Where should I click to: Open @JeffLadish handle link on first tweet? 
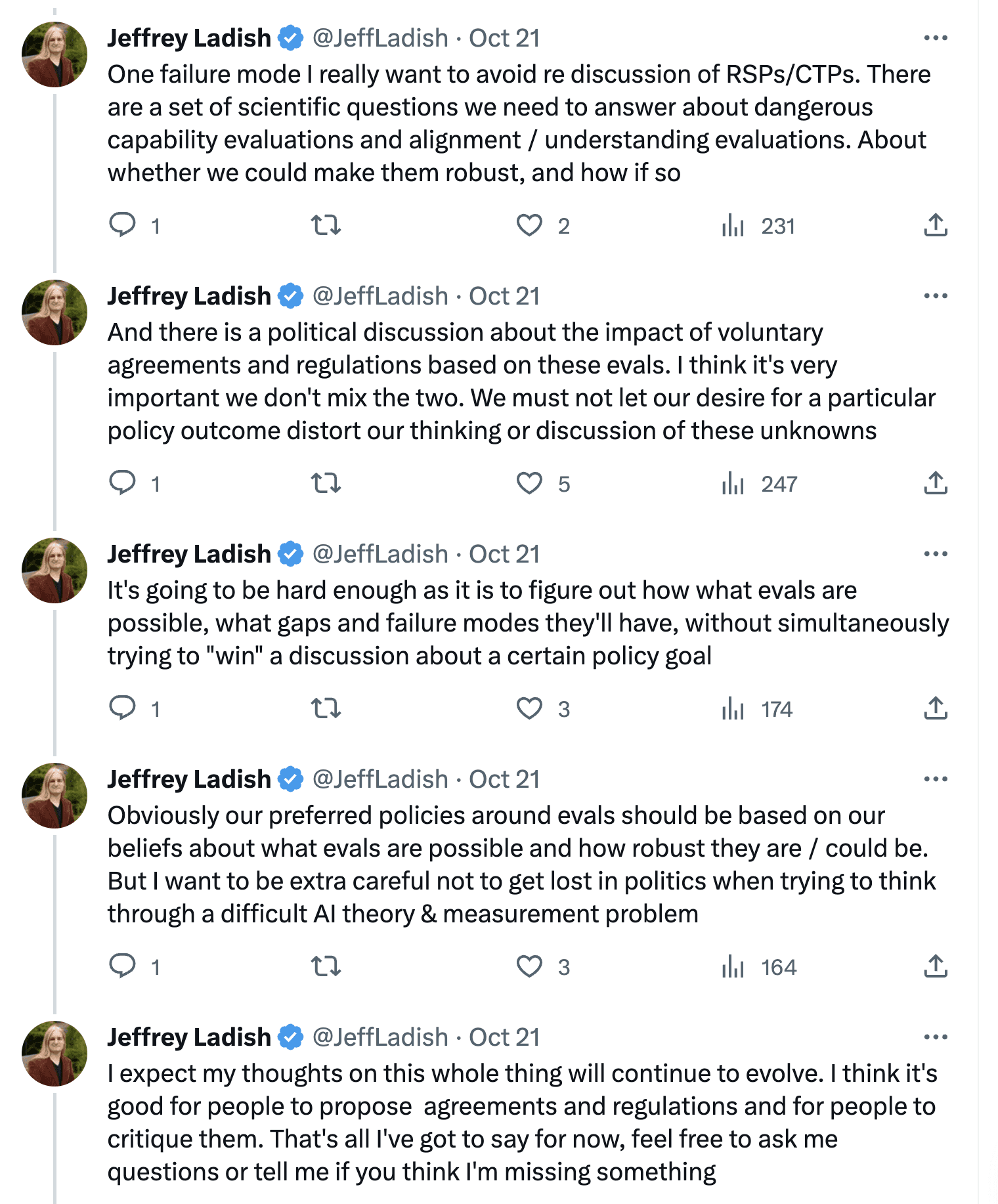380,38
